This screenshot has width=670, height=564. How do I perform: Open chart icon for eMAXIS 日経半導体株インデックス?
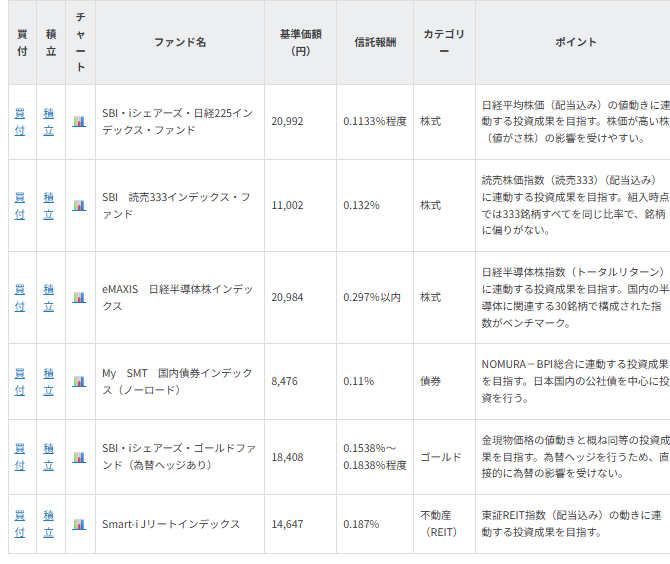(79, 297)
